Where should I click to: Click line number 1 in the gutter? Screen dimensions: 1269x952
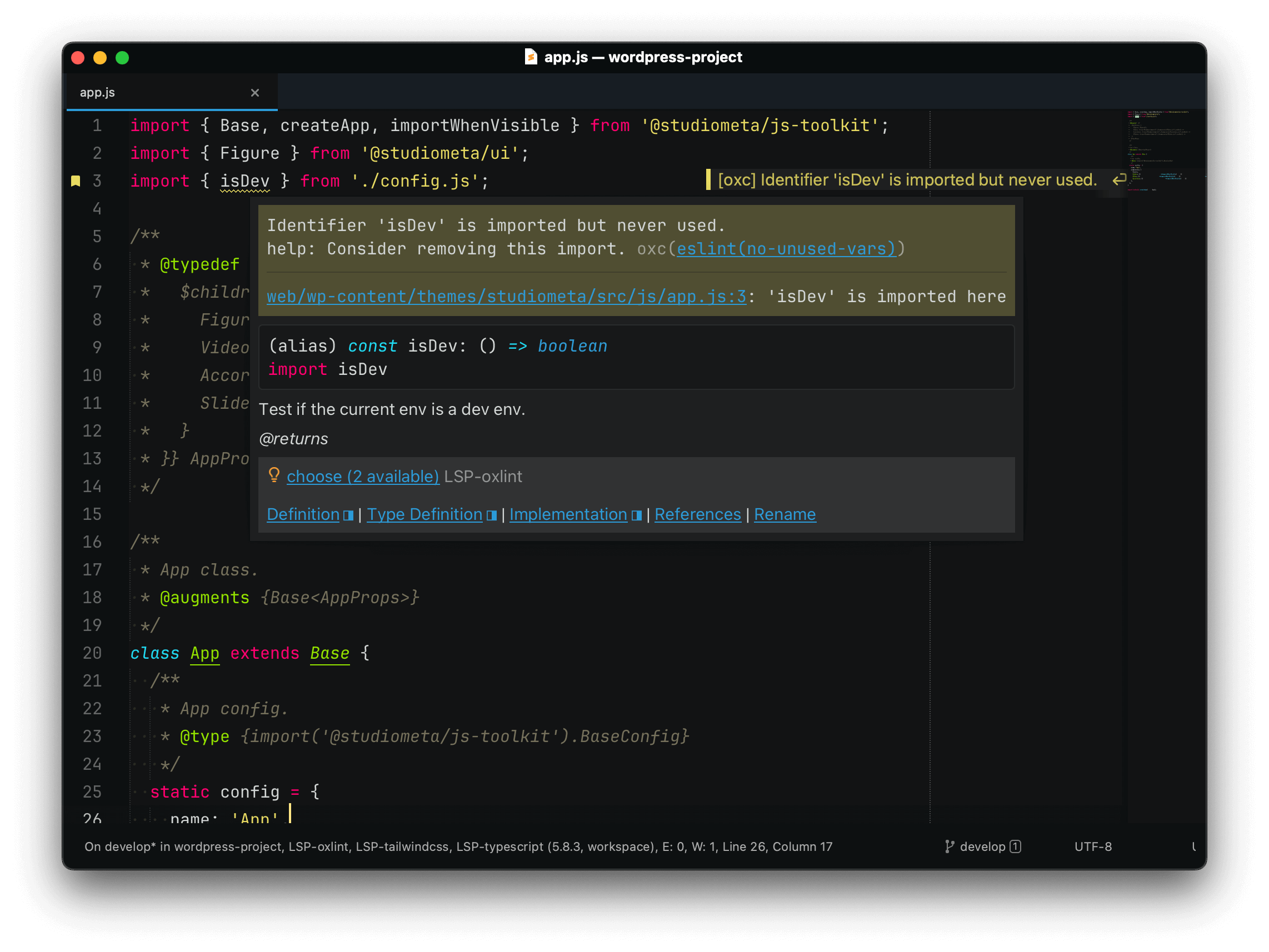click(97, 126)
